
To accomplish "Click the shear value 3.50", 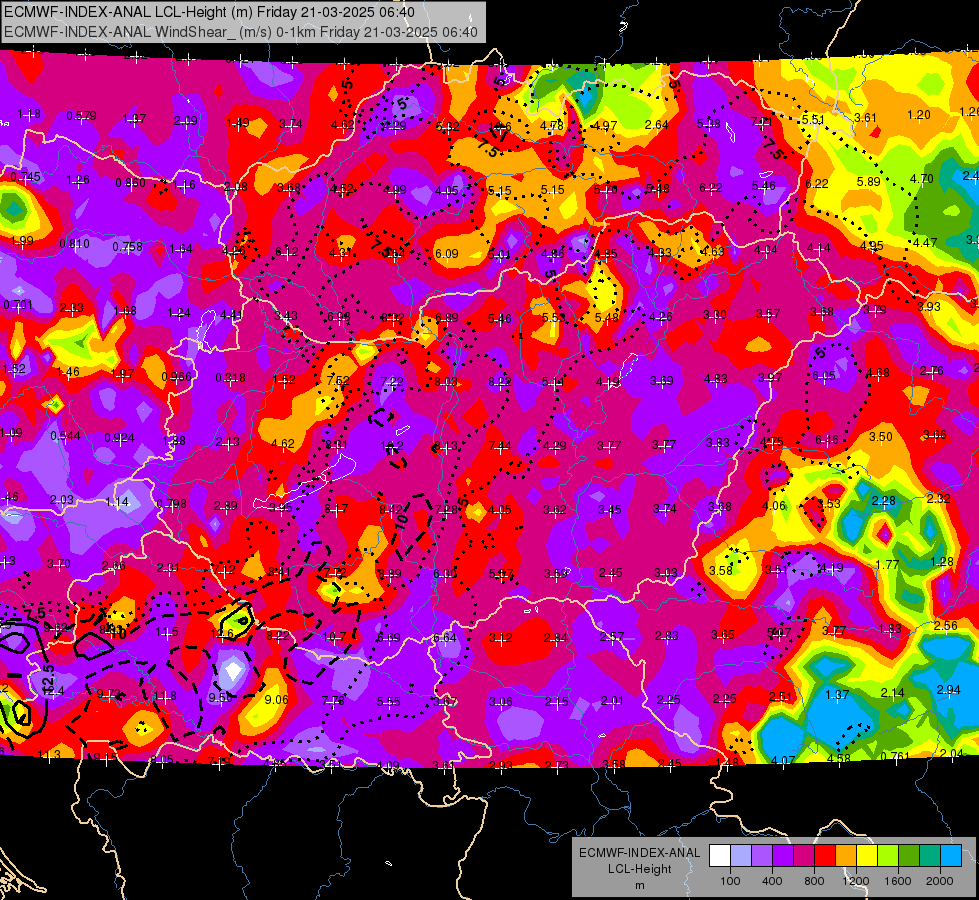I will click(880, 437).
